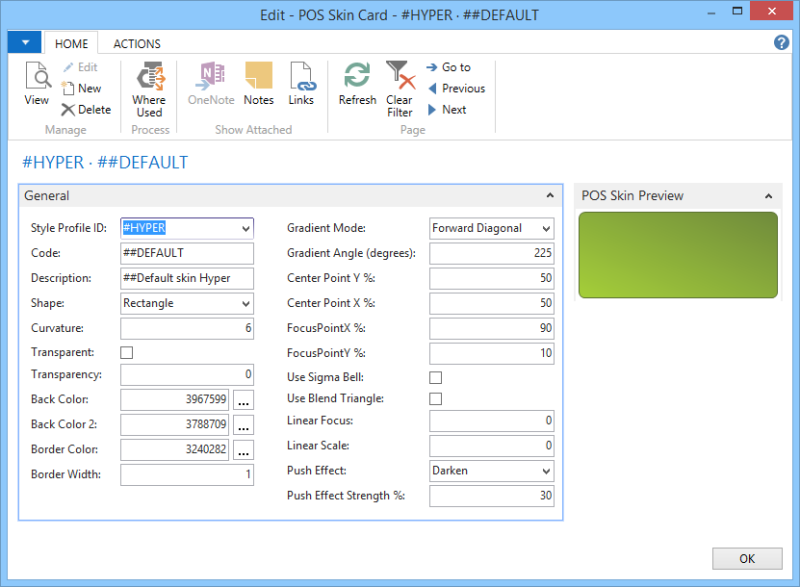The width and height of the screenshot is (800, 587).
Task: Click the green POS Skin Preview swatch
Action: (x=678, y=255)
